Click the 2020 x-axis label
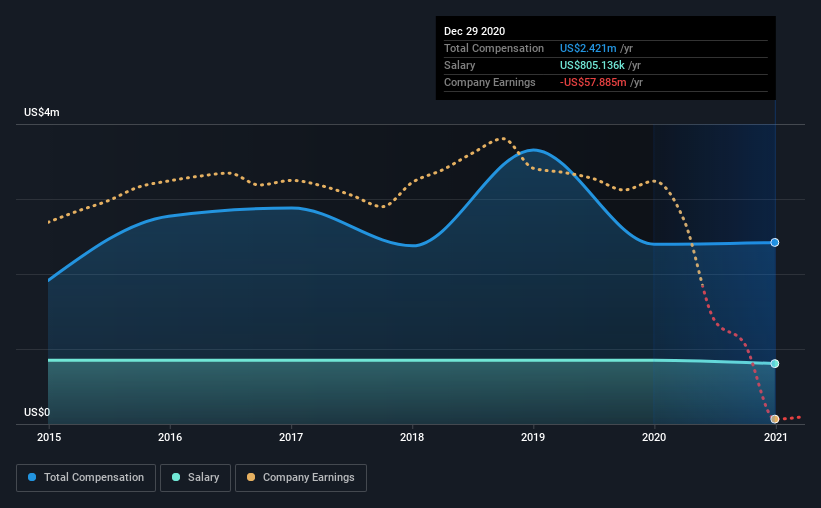Screen dimensions: 821x508 click(x=654, y=437)
